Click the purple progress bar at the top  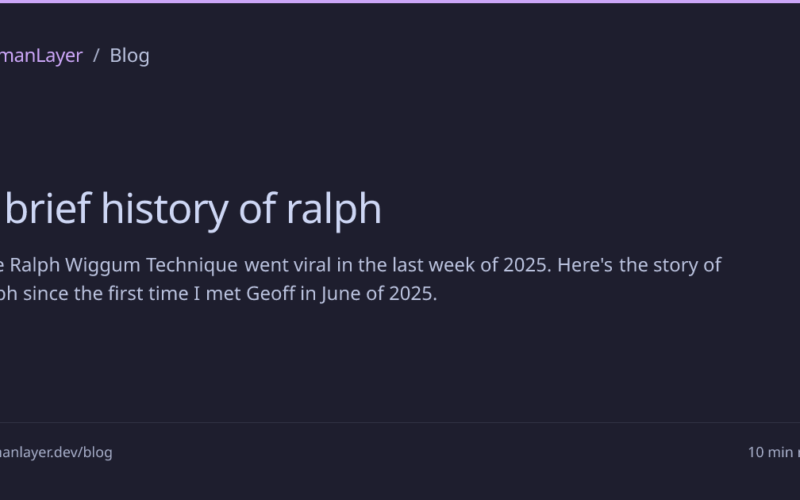(x=400, y=2)
